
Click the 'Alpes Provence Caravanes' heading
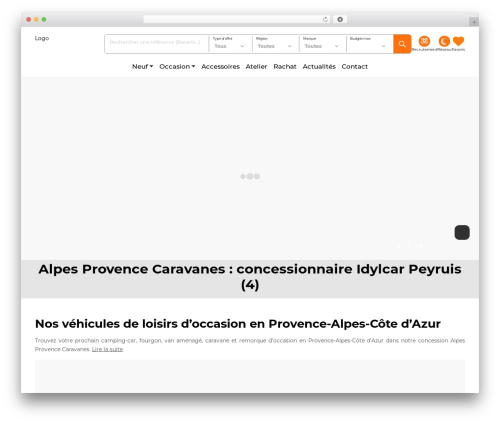[x=250, y=277]
